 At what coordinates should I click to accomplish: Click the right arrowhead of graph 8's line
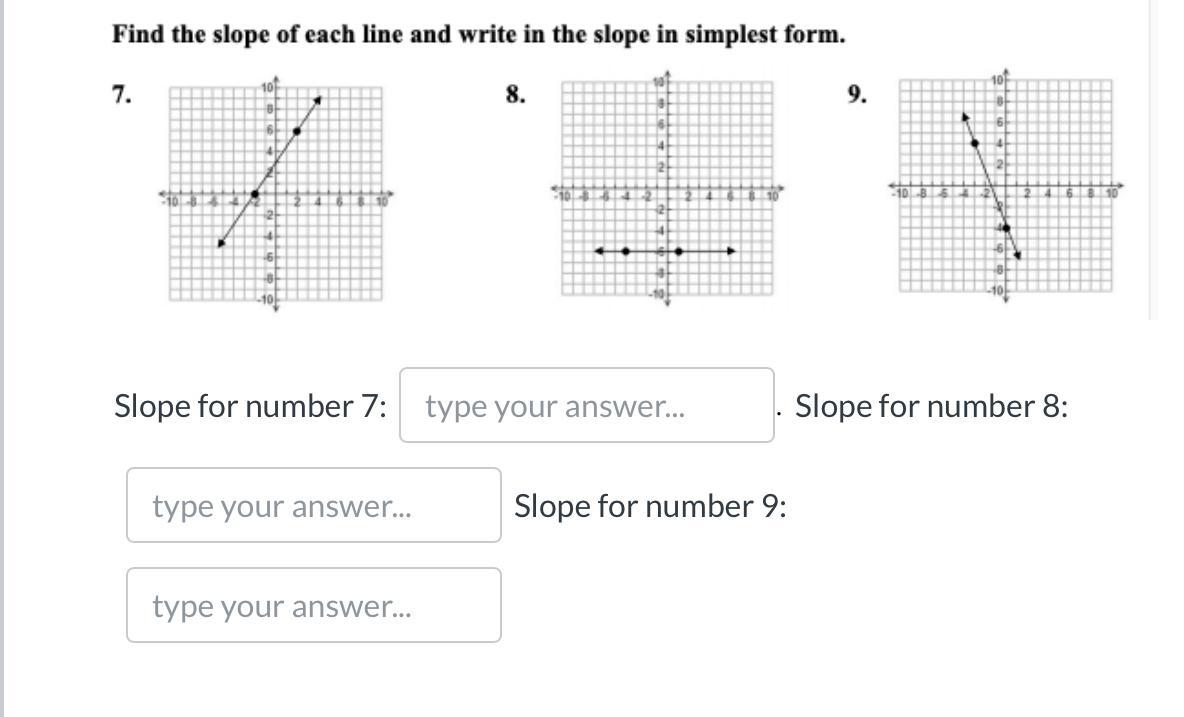click(x=731, y=251)
